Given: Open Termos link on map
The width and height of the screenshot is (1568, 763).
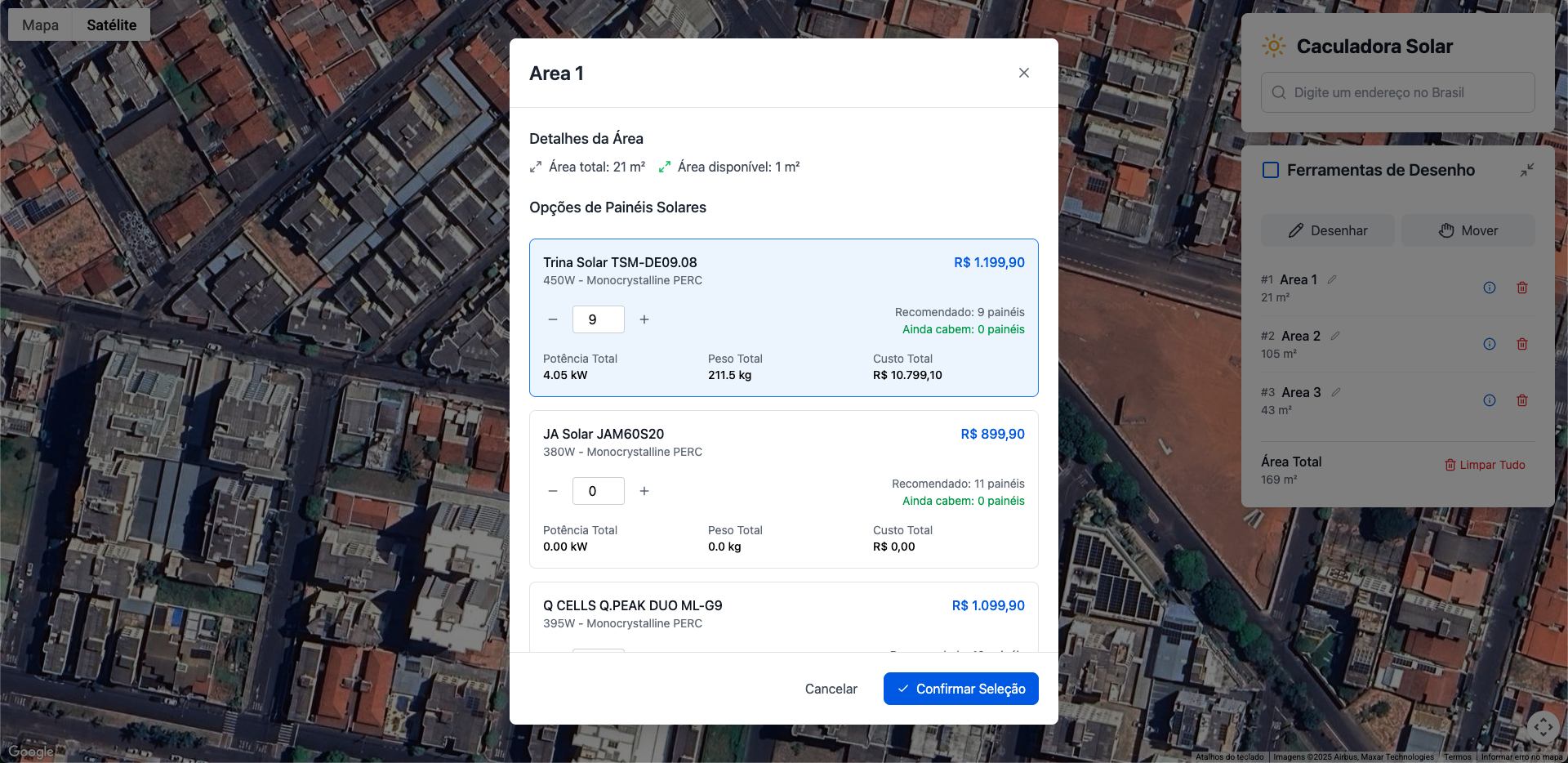Looking at the screenshot, I should click(x=1457, y=757).
